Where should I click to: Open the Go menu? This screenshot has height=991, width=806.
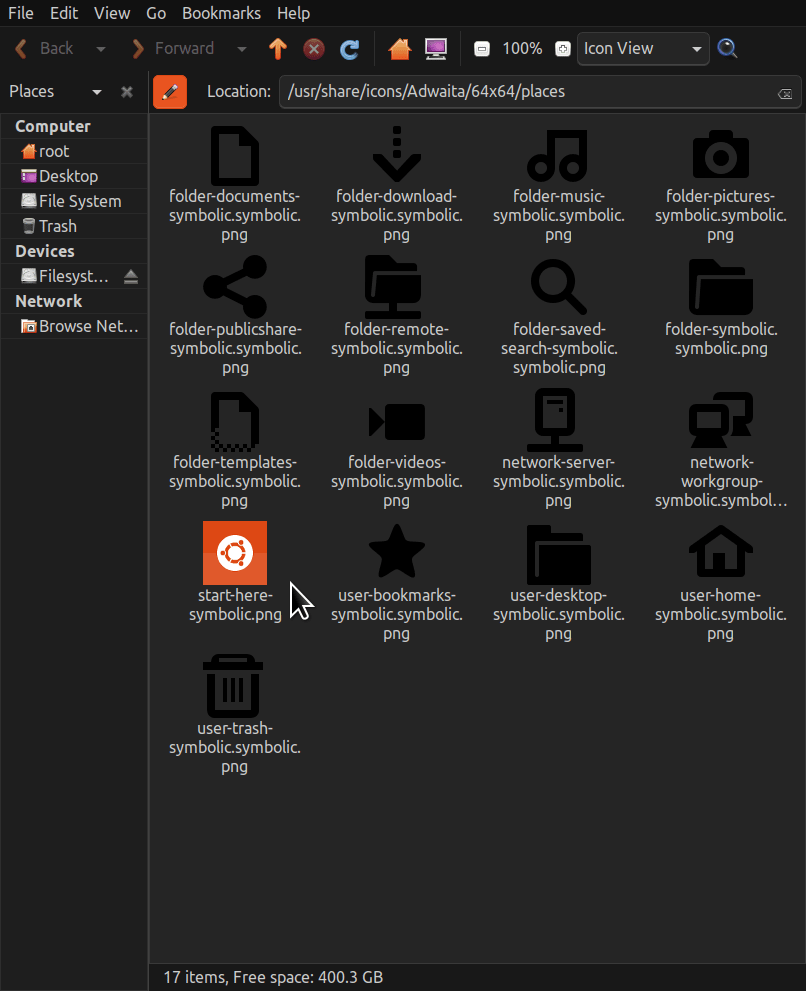coord(156,13)
